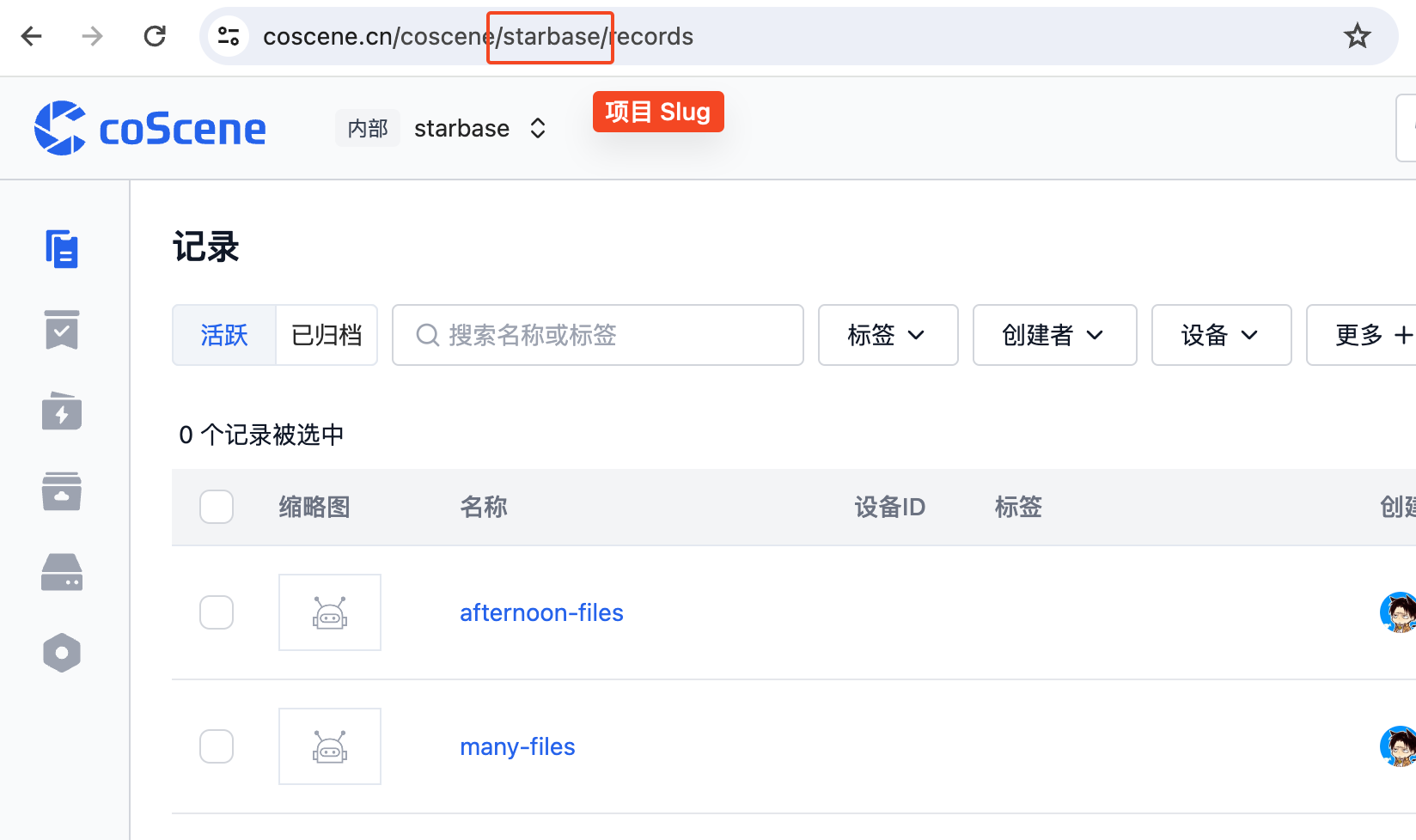Reload the current page

[155, 36]
